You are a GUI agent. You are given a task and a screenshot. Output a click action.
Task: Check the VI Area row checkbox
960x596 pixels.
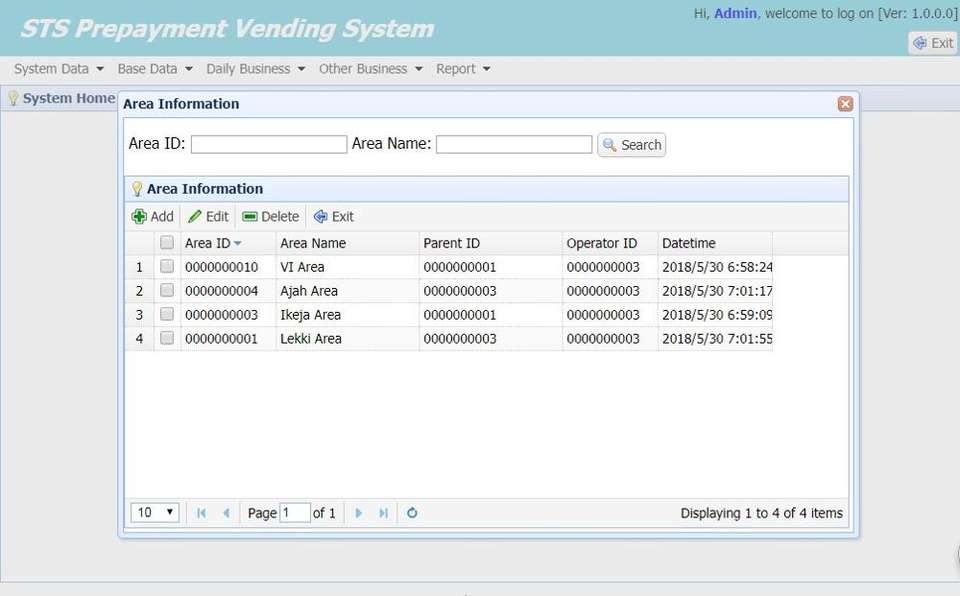pyautogui.click(x=167, y=266)
